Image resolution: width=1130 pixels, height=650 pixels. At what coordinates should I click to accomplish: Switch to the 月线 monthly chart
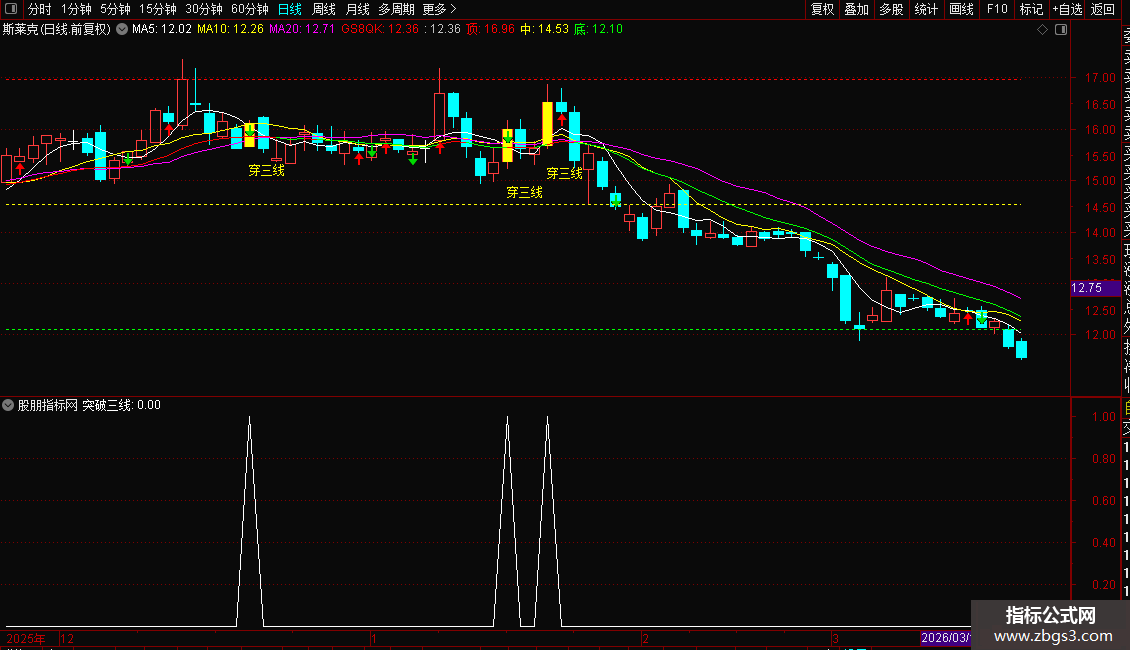(x=357, y=9)
